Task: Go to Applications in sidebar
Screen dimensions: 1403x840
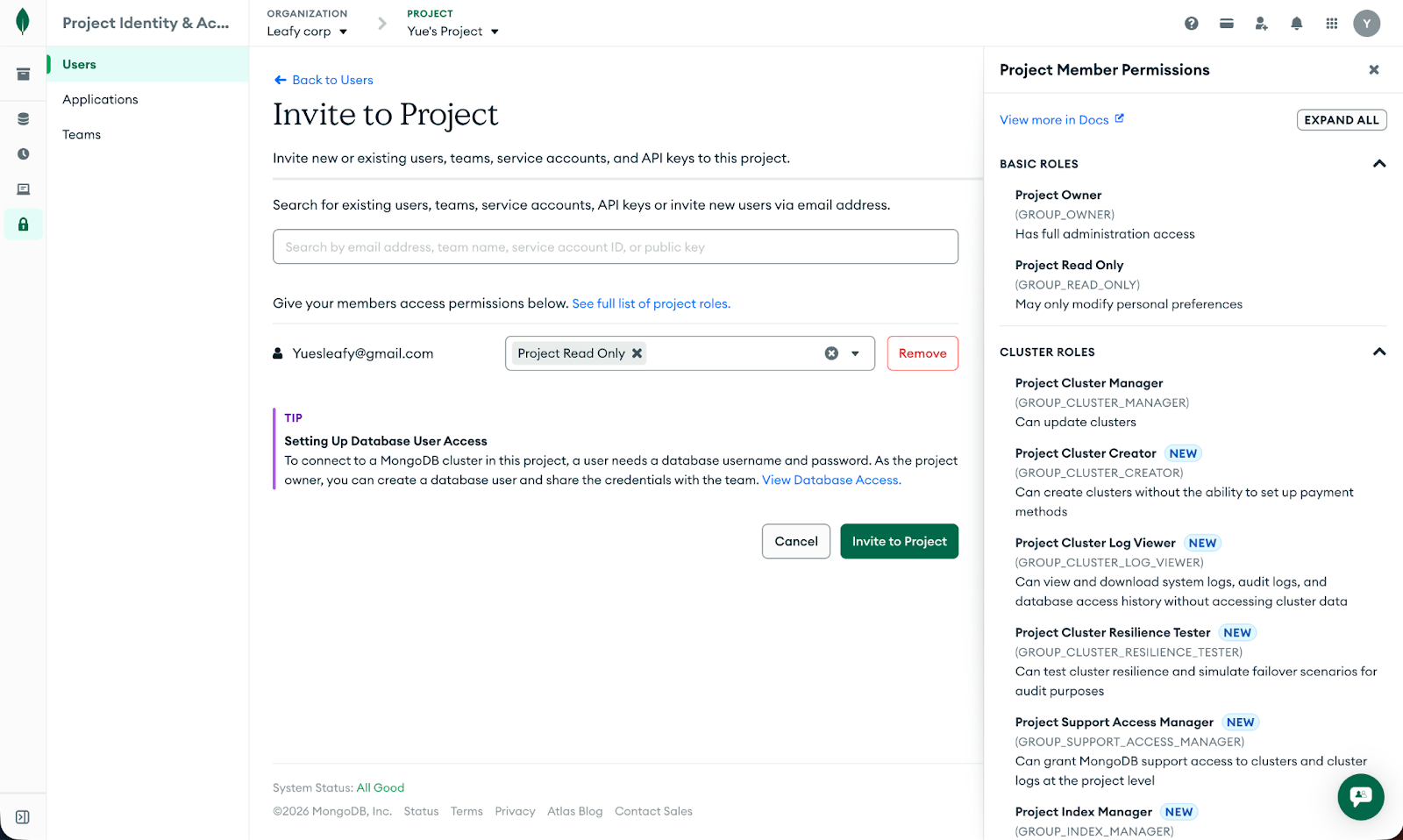Action: 100,100
